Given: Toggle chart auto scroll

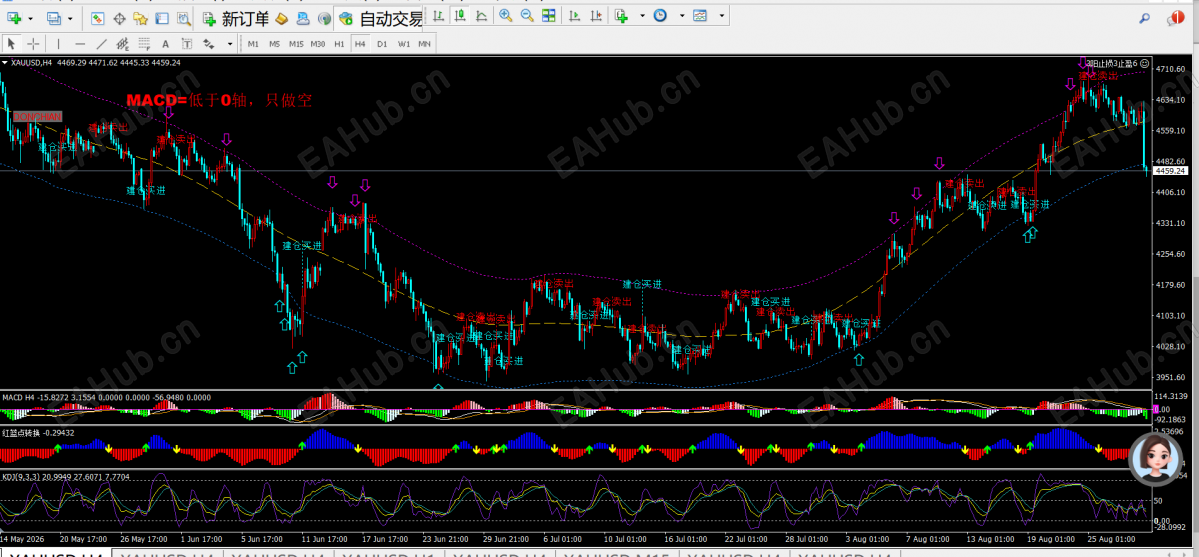Looking at the screenshot, I should pos(574,15).
